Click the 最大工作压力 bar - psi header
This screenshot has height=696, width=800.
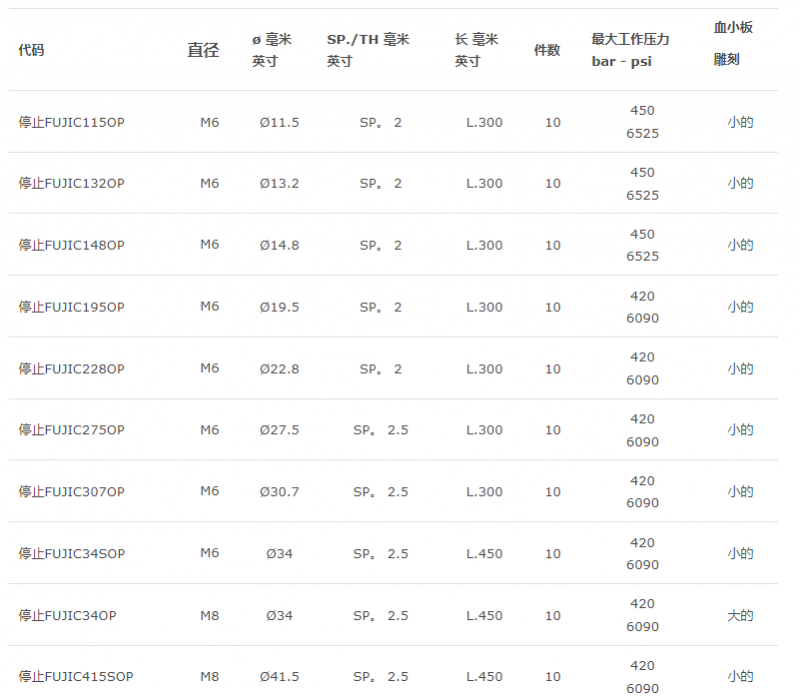pos(630,50)
